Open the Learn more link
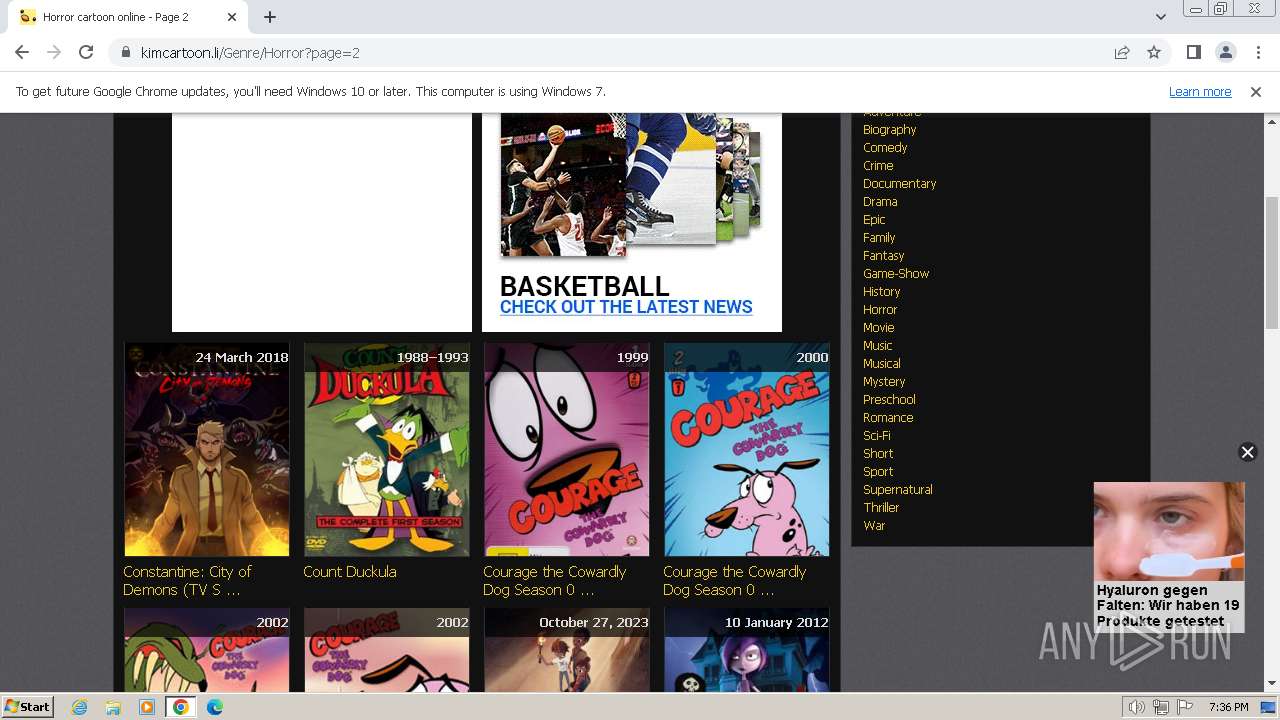The image size is (1280, 720). click(1200, 91)
